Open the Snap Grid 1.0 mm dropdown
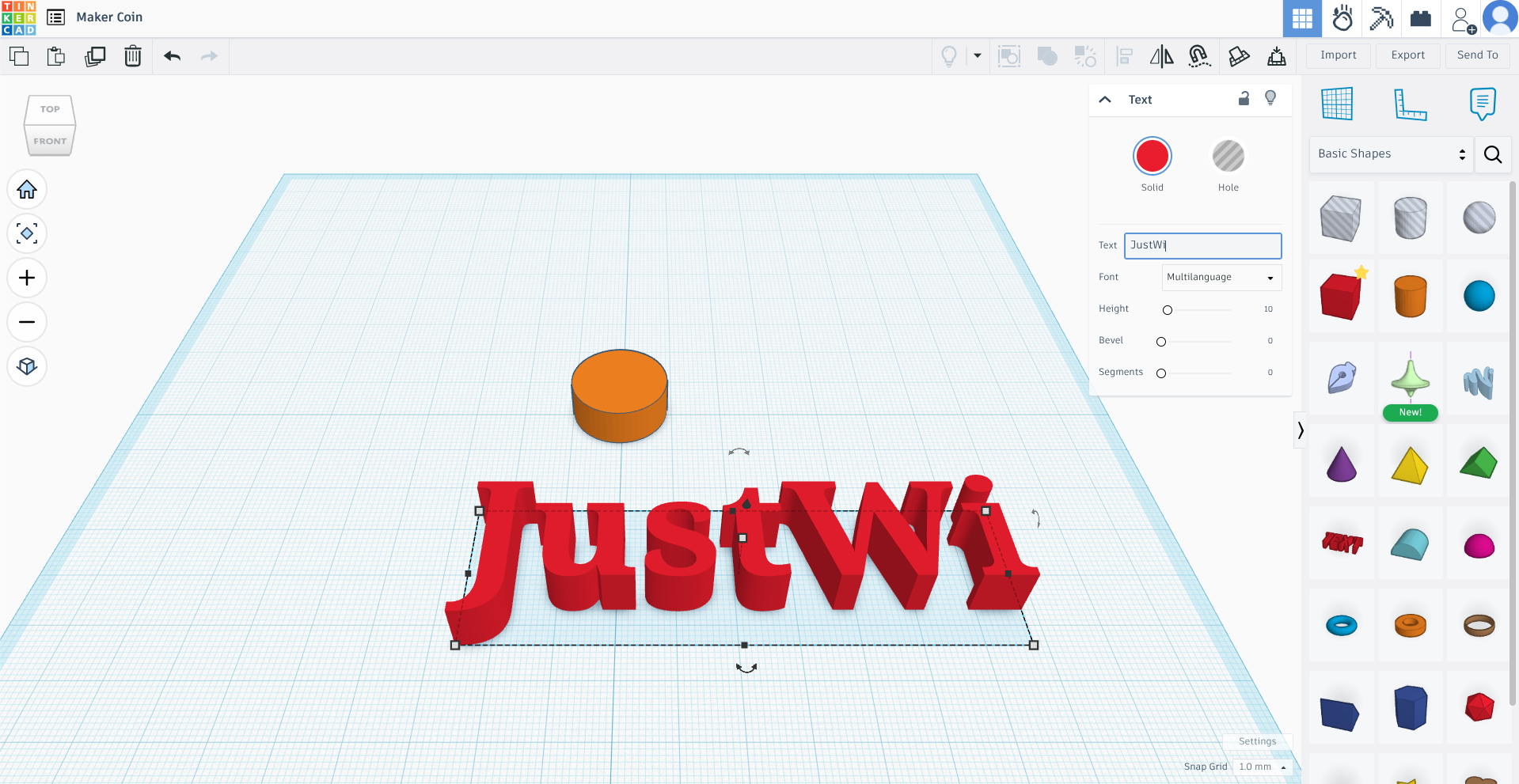1519x784 pixels. click(1263, 767)
